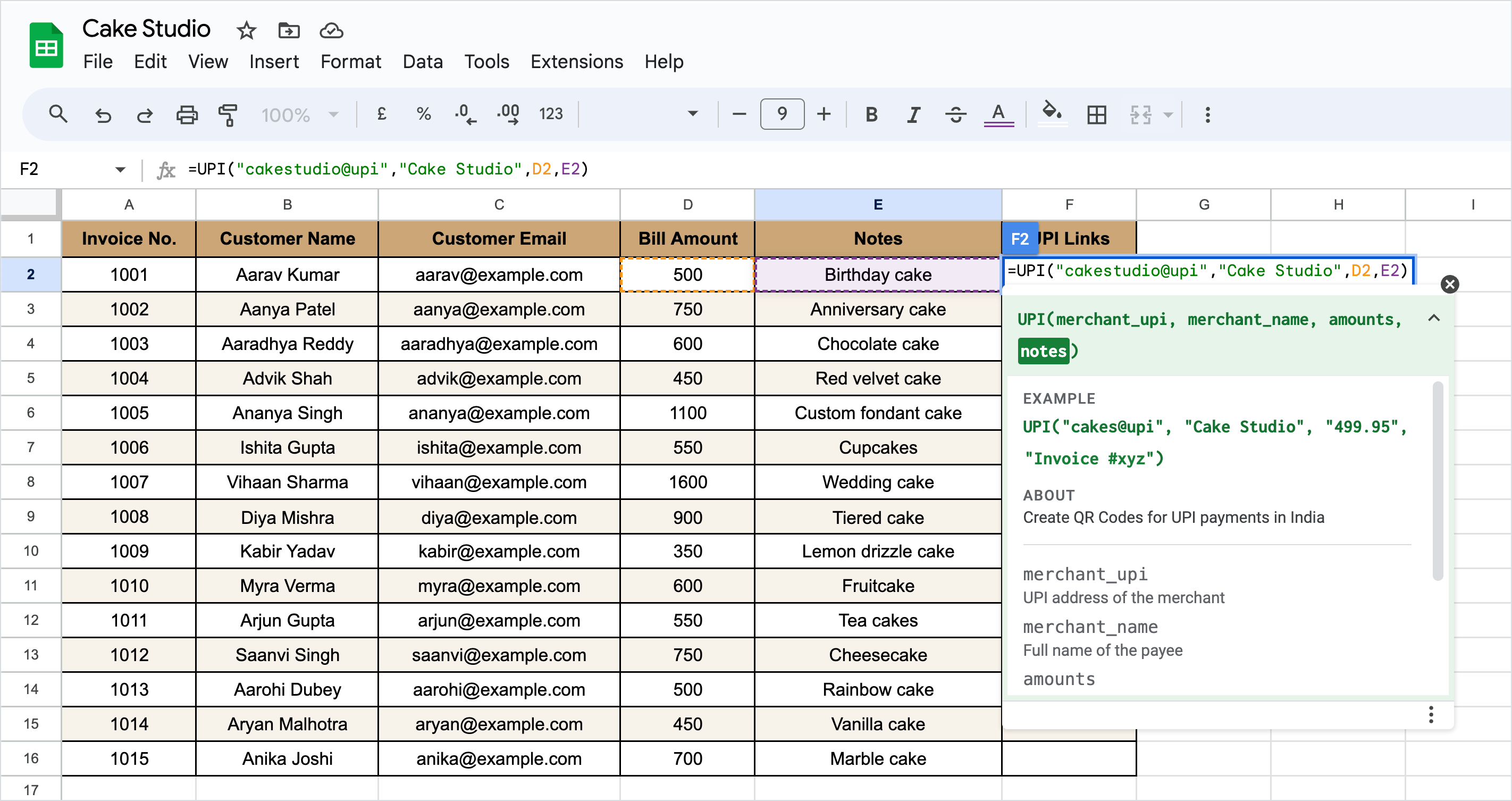
Task: Open more number formats 123
Action: pyautogui.click(x=551, y=114)
